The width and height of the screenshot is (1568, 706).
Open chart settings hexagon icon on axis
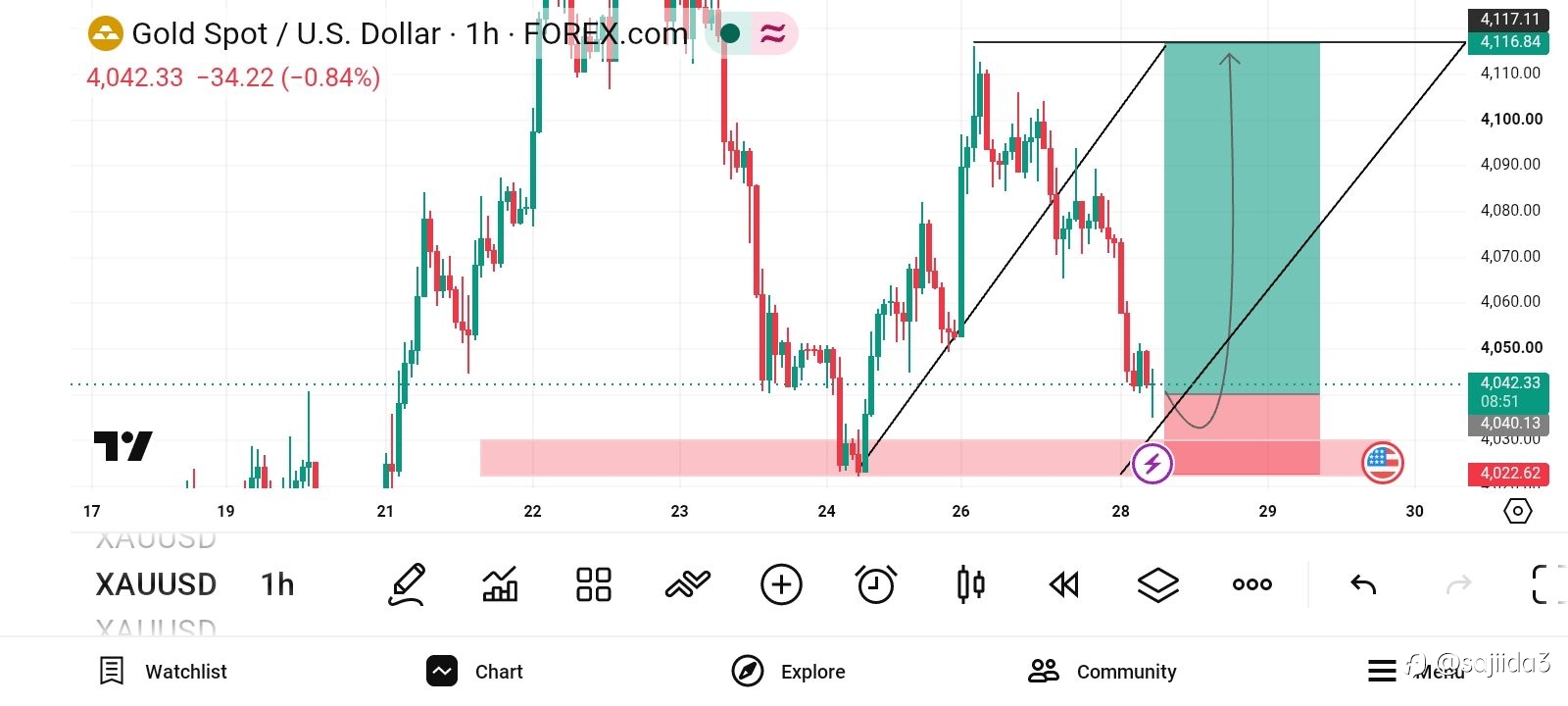pos(1517,511)
